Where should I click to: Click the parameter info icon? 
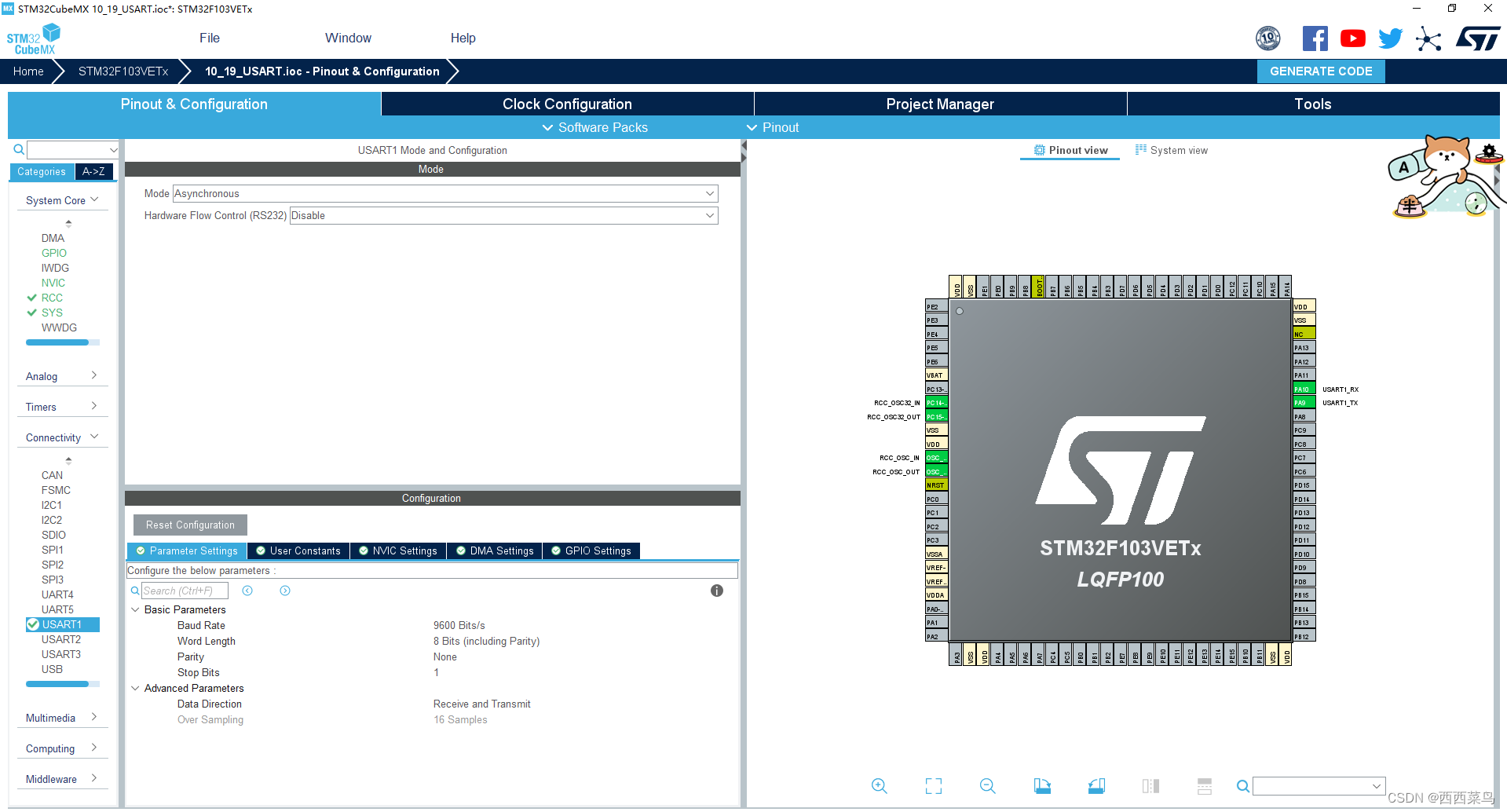tap(717, 591)
